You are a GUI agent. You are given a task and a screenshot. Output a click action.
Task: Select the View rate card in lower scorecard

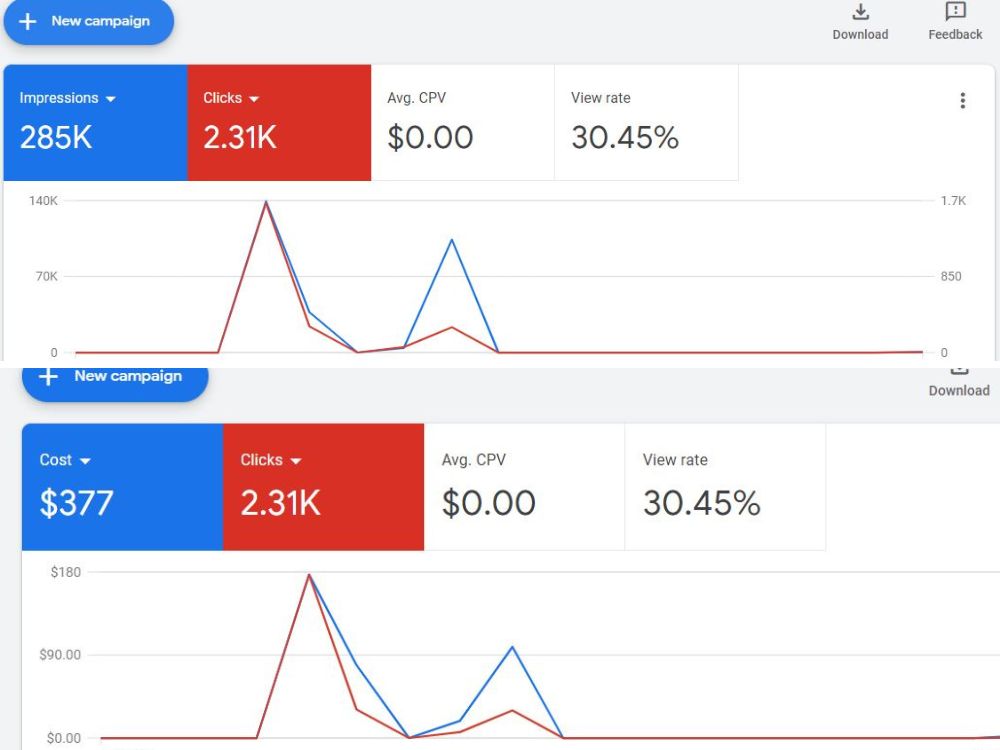coord(725,487)
